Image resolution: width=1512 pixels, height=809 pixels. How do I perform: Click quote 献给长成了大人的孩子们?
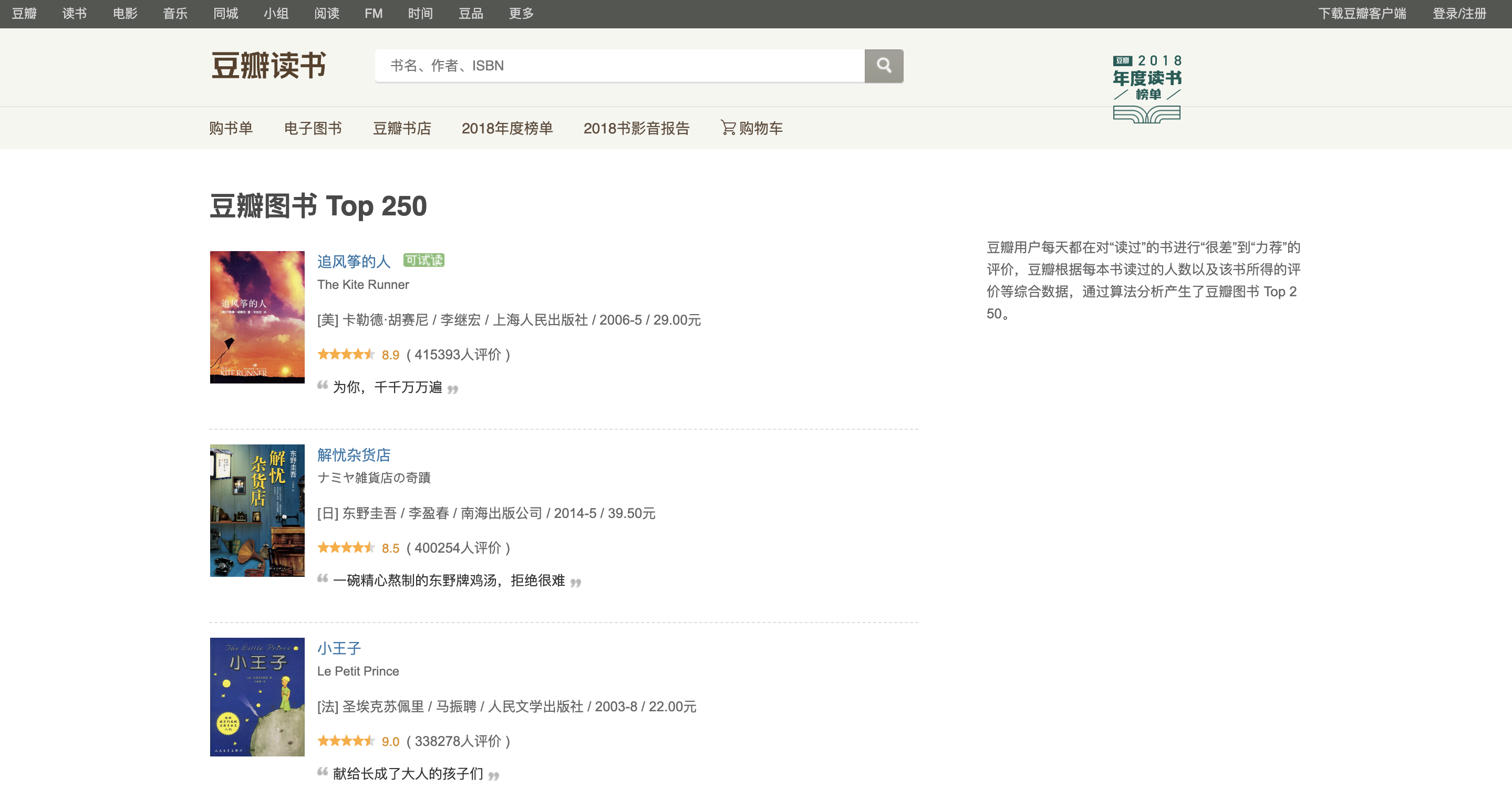click(408, 773)
